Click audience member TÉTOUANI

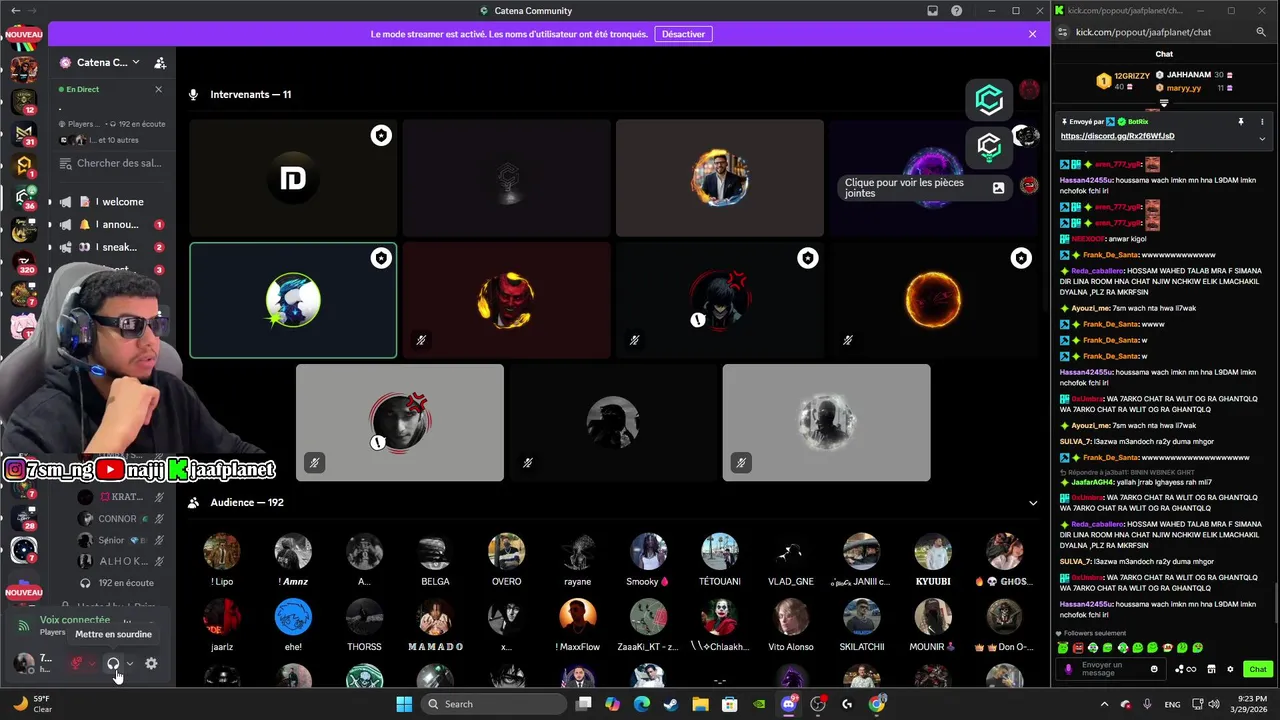click(719, 559)
